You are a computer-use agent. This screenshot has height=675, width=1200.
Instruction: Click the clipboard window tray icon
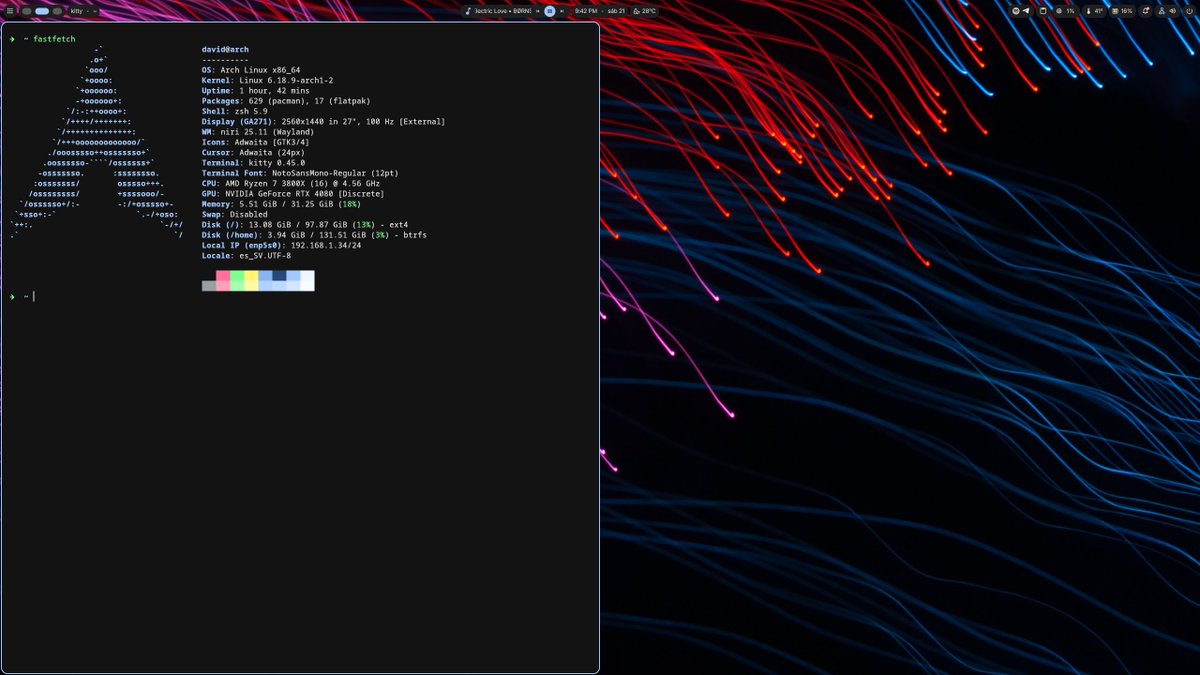point(1043,11)
